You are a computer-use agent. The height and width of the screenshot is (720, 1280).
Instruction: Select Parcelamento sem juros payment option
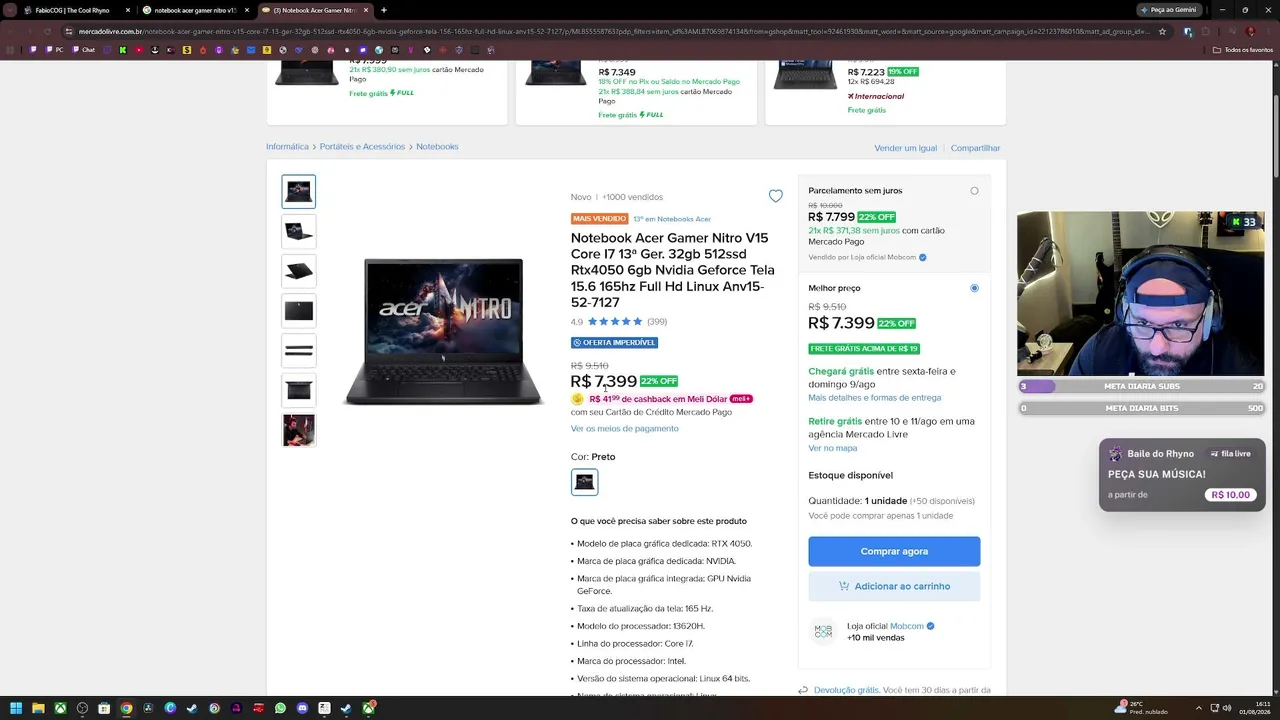(974, 191)
